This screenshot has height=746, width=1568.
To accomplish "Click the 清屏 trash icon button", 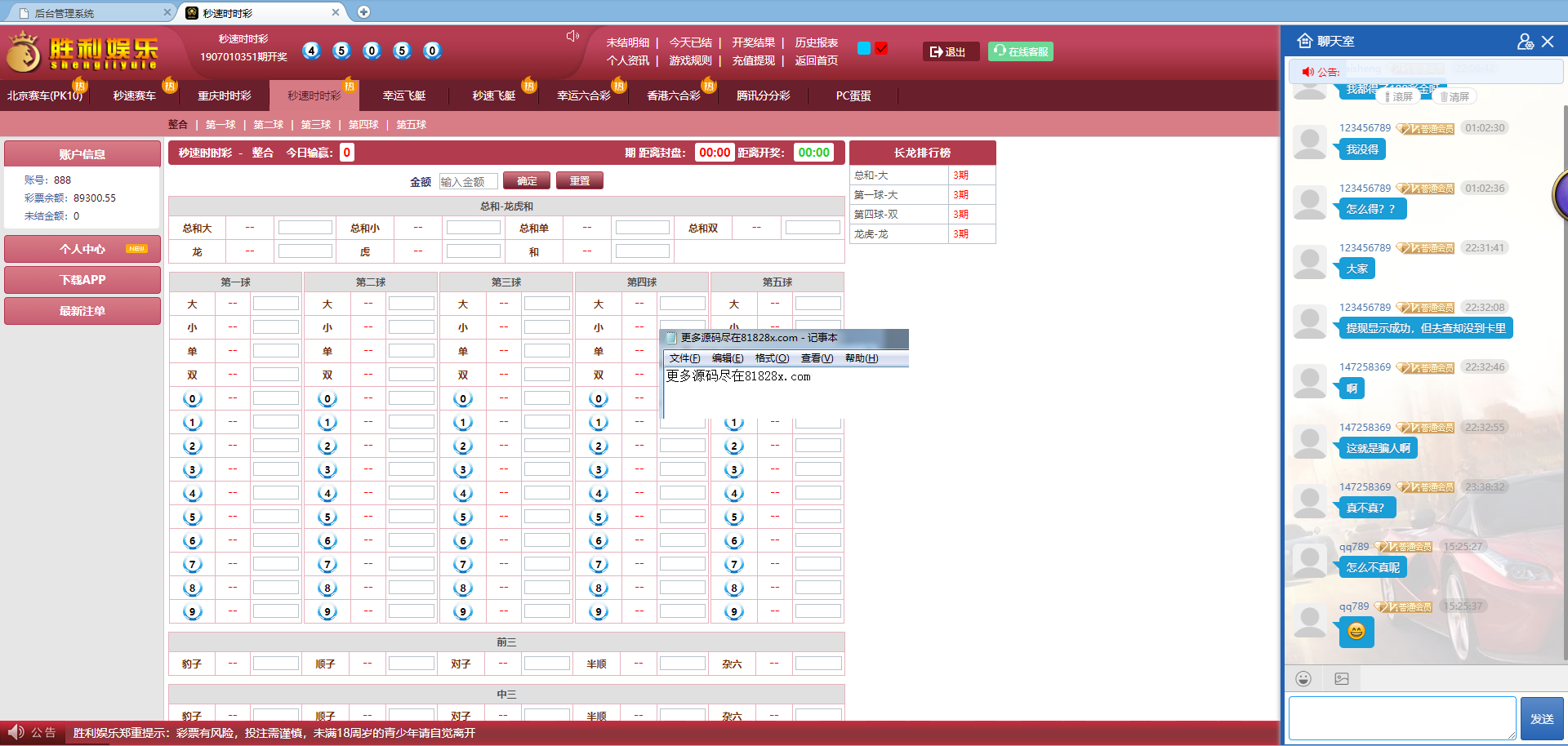I will [x=1454, y=96].
